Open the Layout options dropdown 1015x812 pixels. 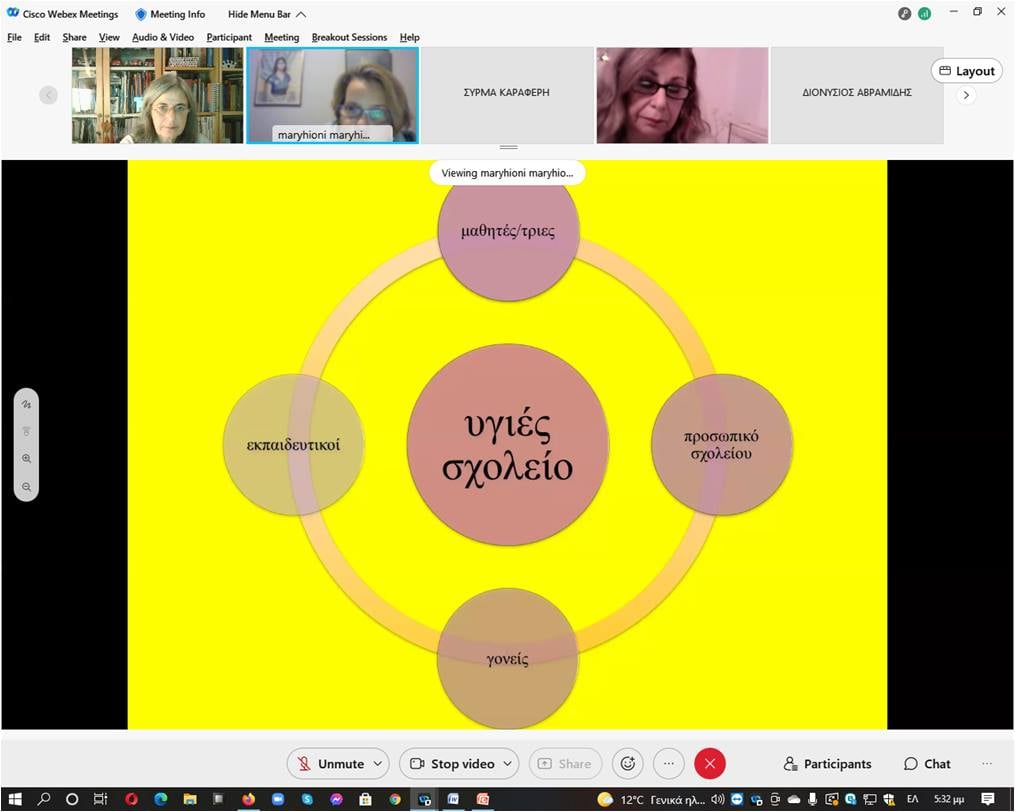pos(967,71)
